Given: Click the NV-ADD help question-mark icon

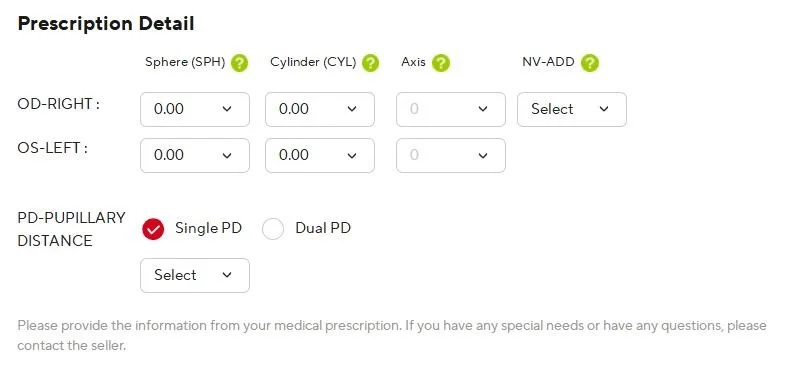Looking at the screenshot, I should (x=590, y=63).
